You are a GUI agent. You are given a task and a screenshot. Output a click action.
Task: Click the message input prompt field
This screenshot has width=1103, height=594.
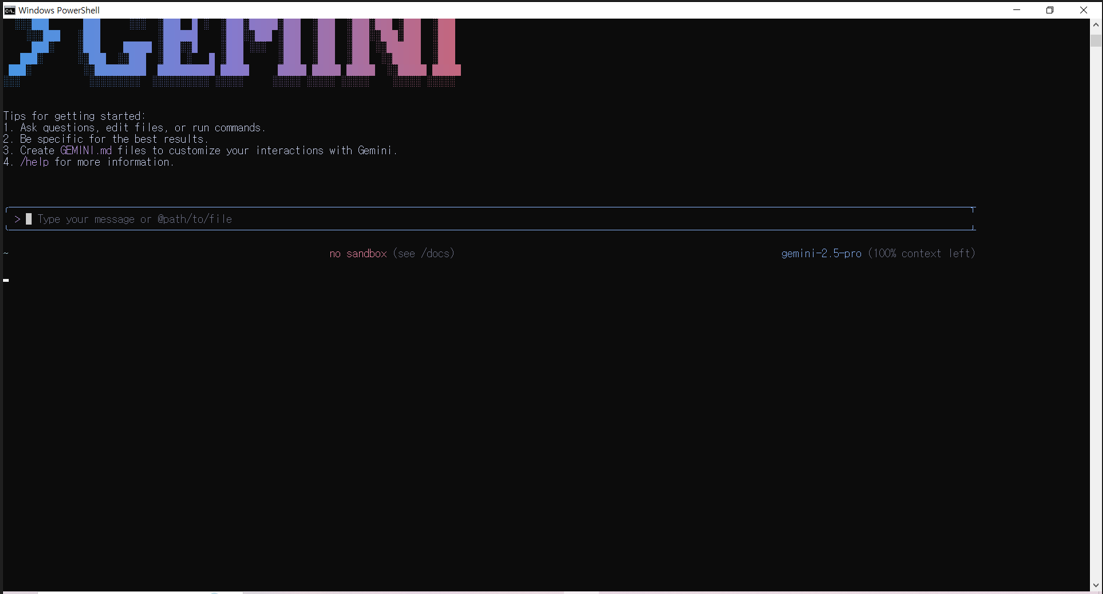point(490,219)
